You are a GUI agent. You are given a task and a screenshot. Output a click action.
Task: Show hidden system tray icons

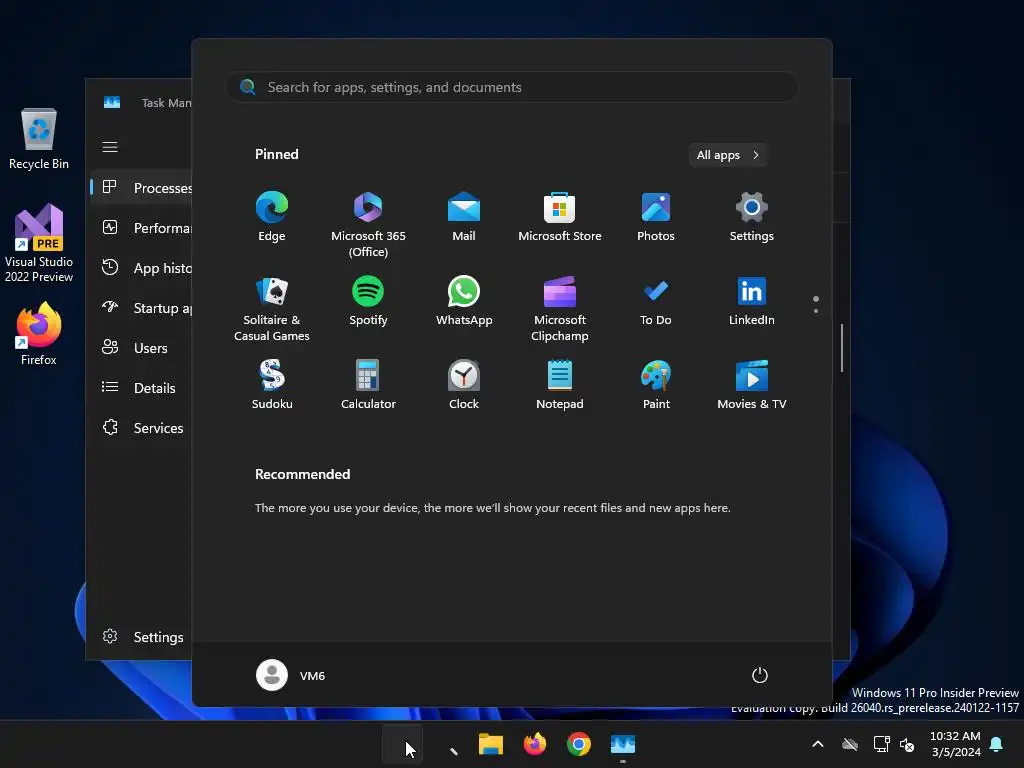click(818, 744)
